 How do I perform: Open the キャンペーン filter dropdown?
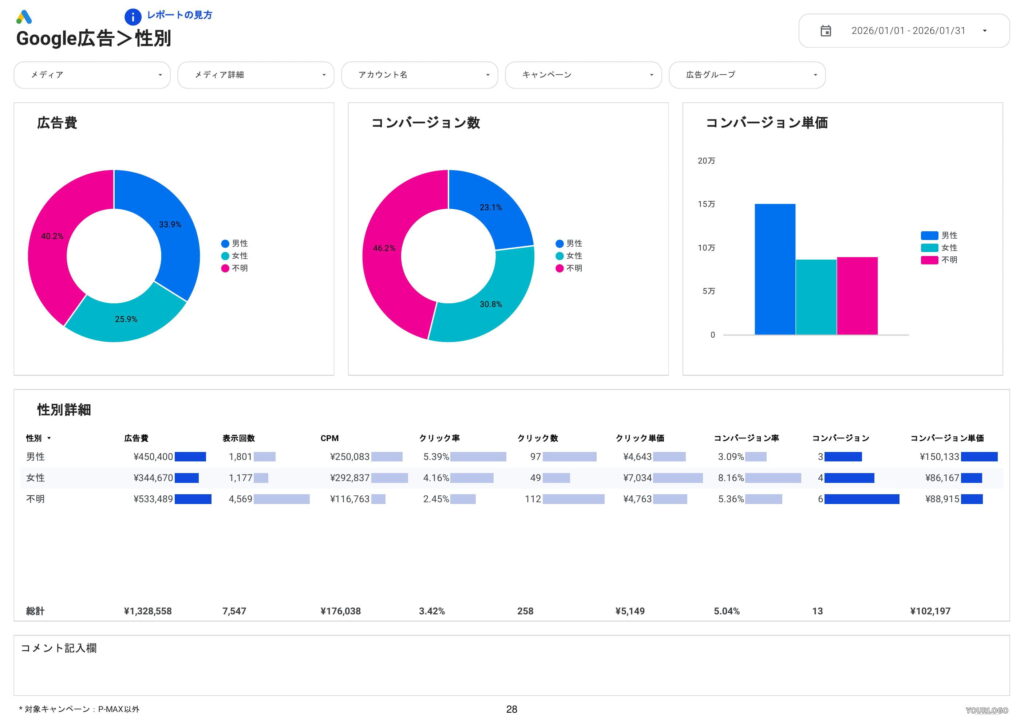(583, 75)
